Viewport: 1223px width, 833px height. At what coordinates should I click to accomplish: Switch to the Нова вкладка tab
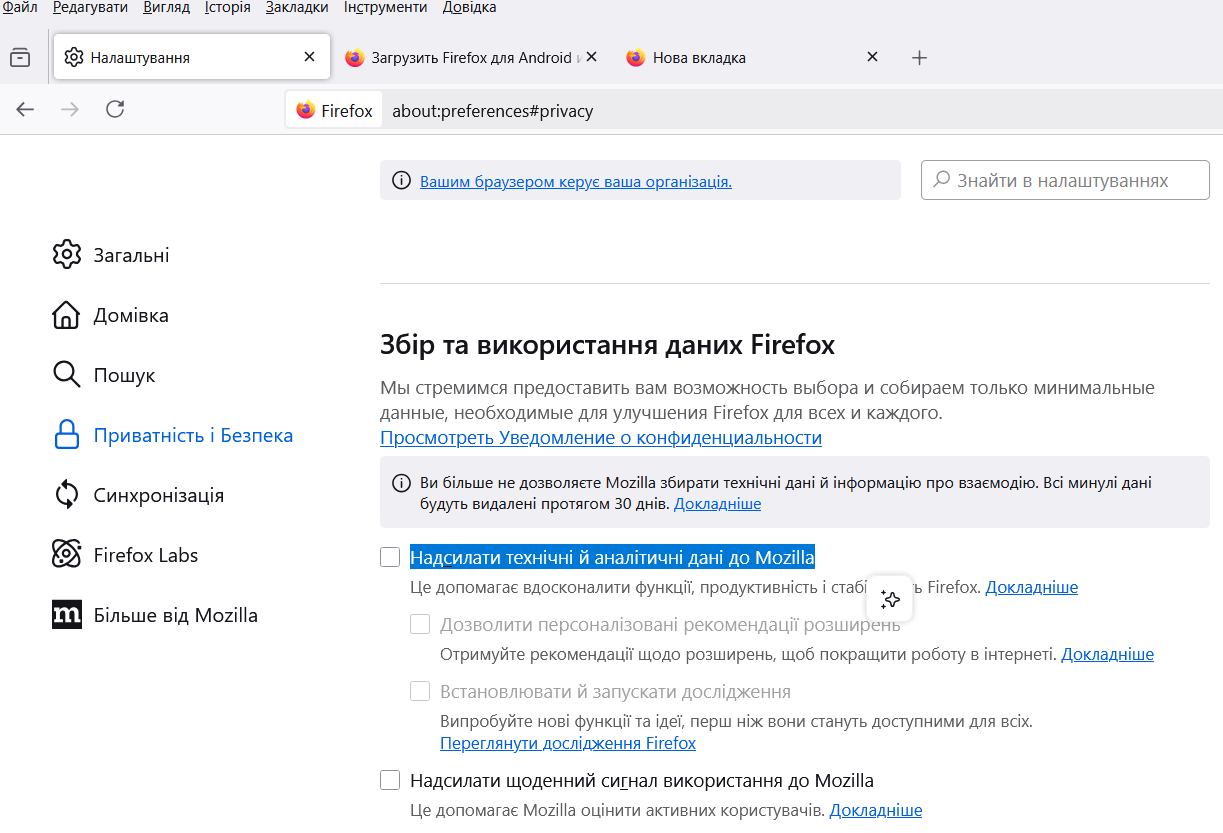coord(751,58)
